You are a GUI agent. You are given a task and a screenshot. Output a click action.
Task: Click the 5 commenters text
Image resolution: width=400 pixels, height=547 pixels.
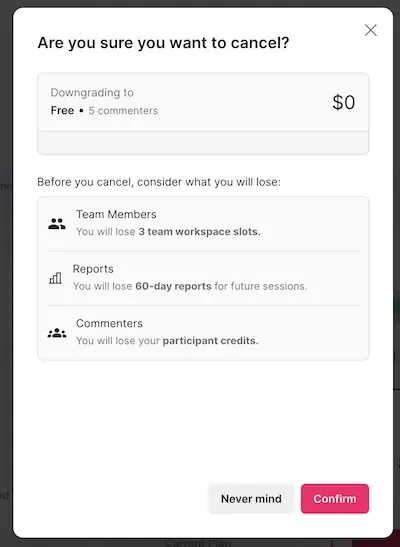coord(123,111)
